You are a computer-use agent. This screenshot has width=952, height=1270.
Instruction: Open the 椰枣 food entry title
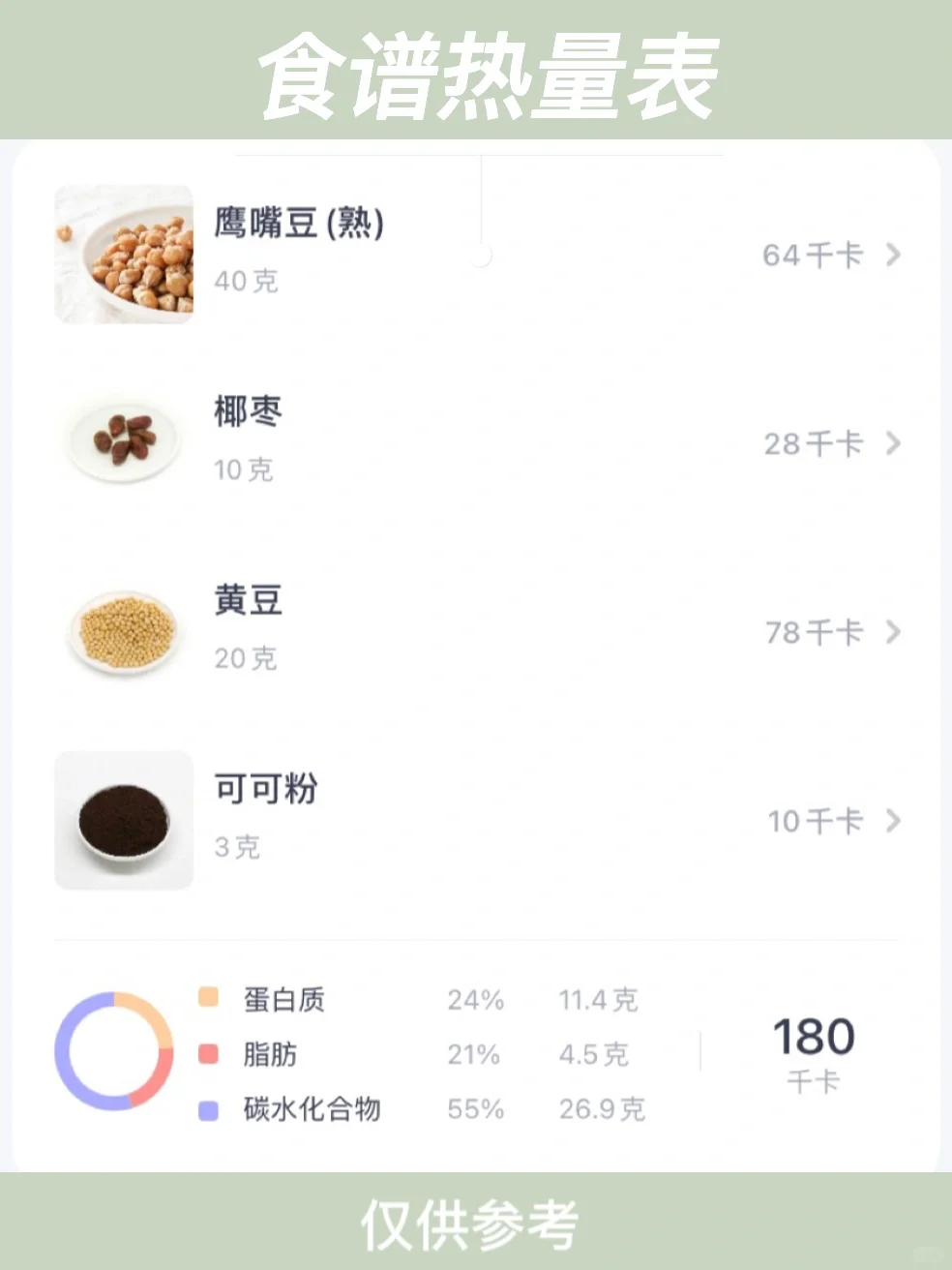pyautogui.click(x=249, y=411)
